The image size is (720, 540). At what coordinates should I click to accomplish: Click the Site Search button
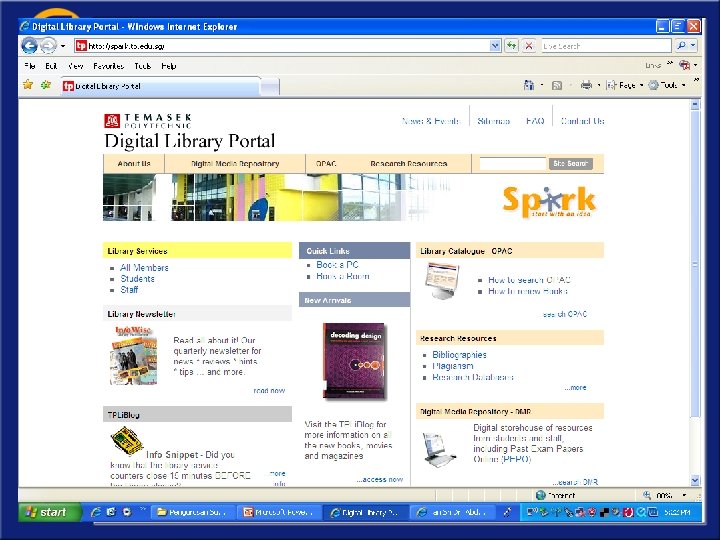pyautogui.click(x=571, y=163)
